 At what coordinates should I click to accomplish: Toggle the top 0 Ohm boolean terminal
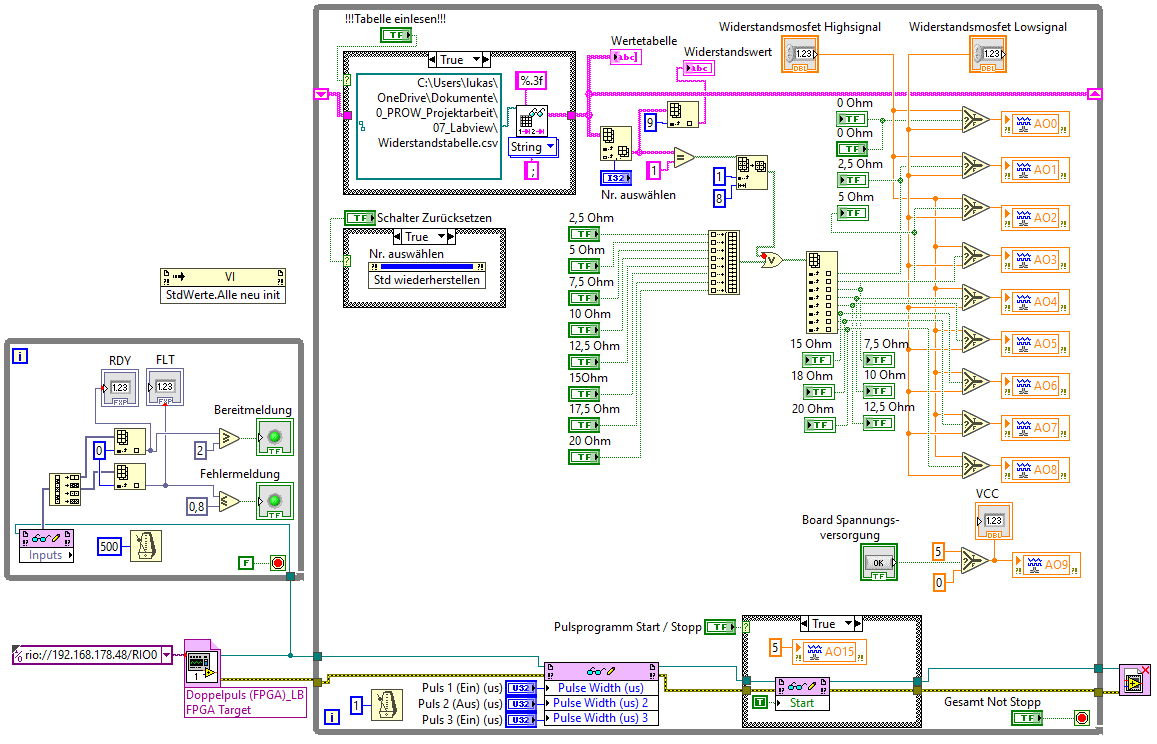tap(852, 119)
